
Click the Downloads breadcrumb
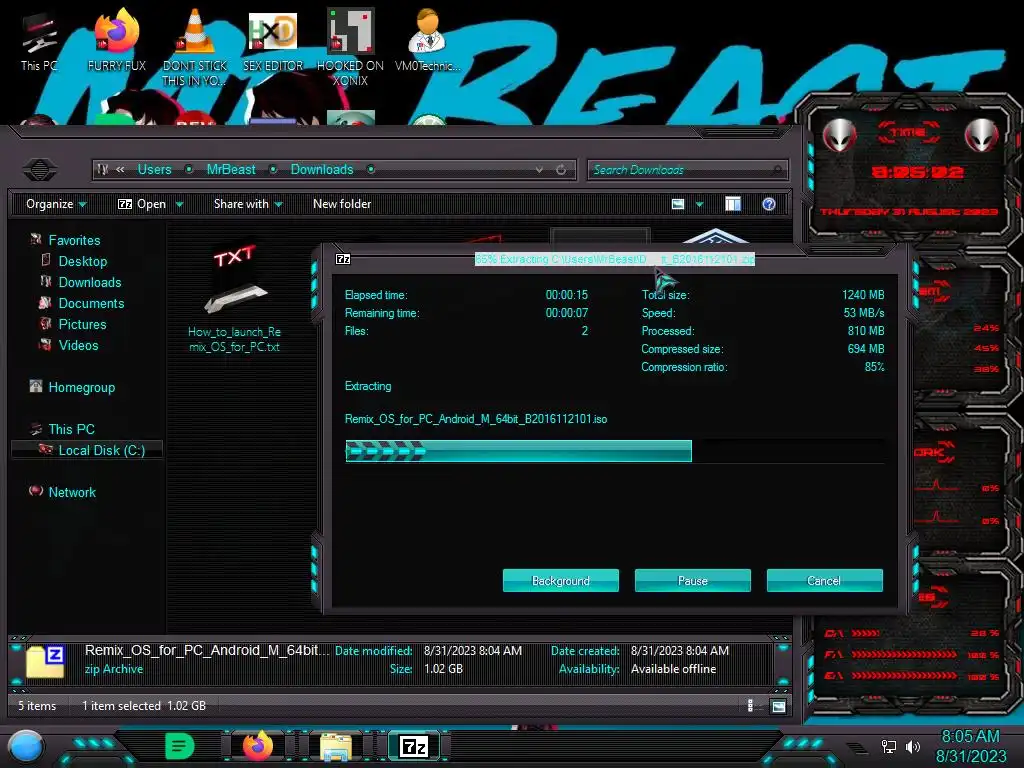tap(322, 170)
